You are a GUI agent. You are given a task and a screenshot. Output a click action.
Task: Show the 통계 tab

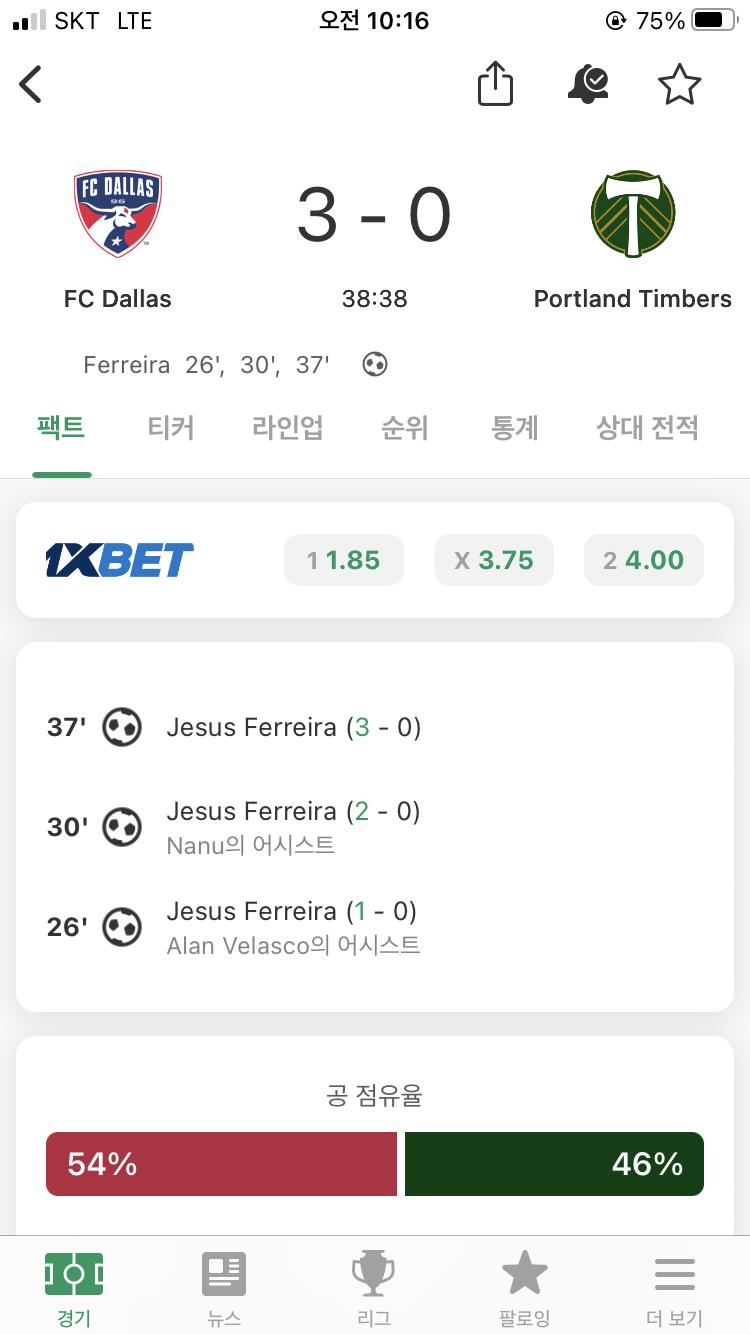point(515,429)
